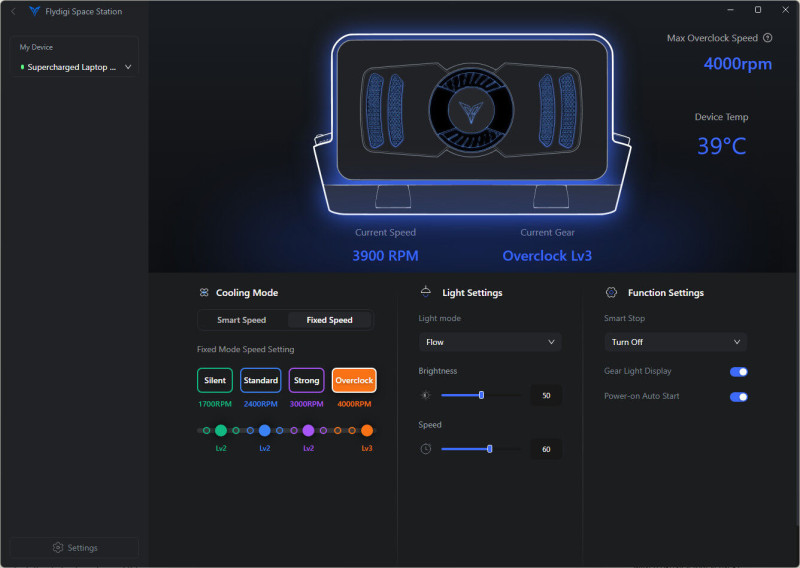Select the Overclock speed preset

click(354, 380)
